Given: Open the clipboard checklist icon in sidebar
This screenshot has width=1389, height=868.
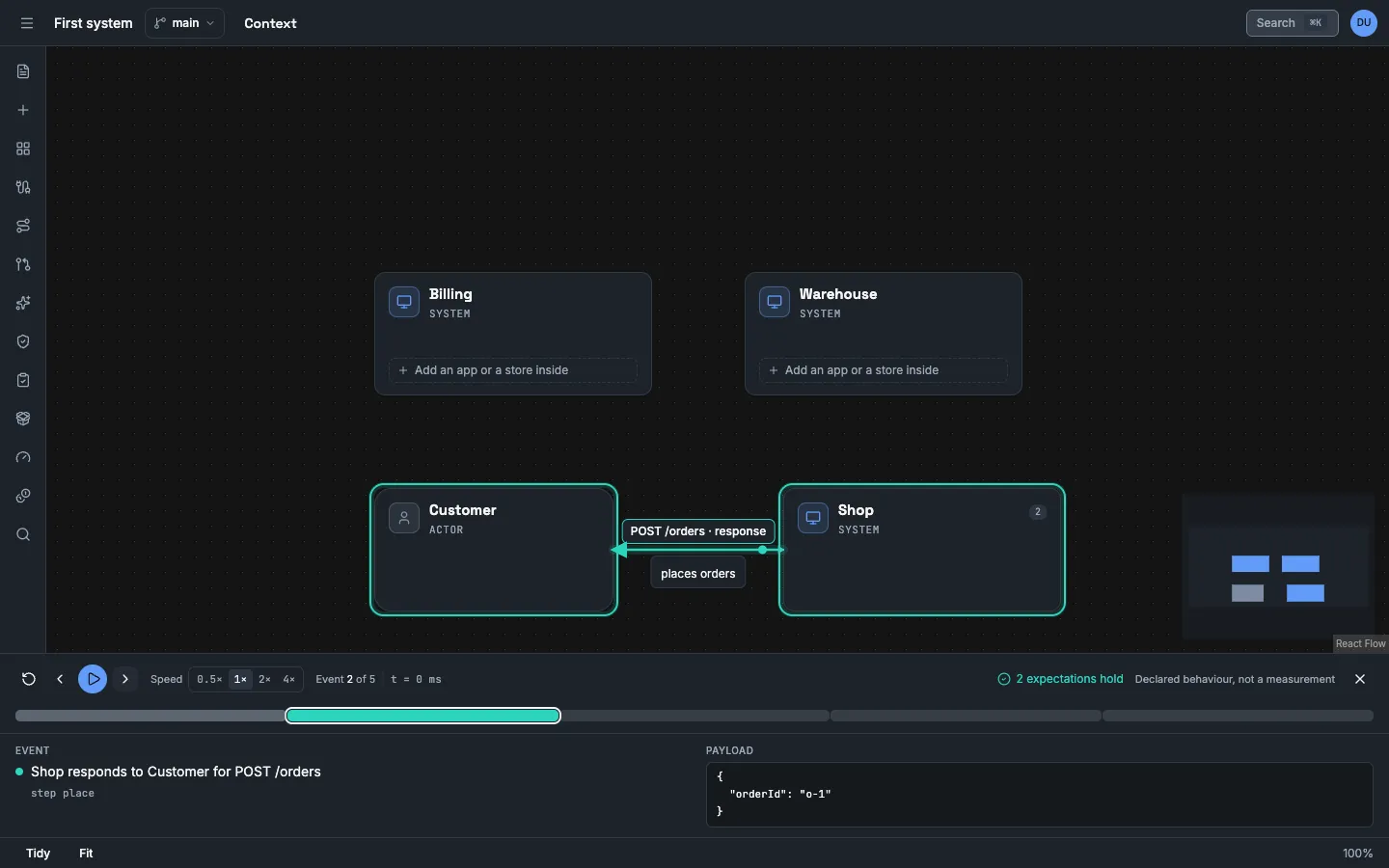Looking at the screenshot, I should tap(23, 380).
